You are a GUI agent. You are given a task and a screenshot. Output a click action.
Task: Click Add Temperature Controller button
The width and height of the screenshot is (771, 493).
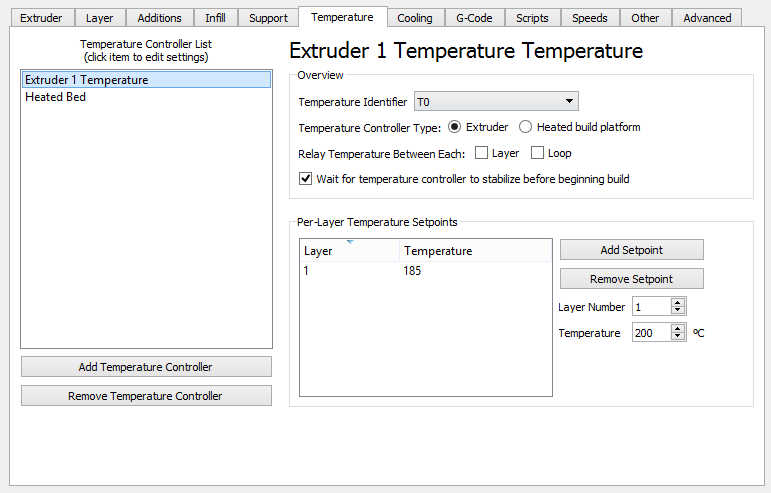pyautogui.click(x=146, y=367)
